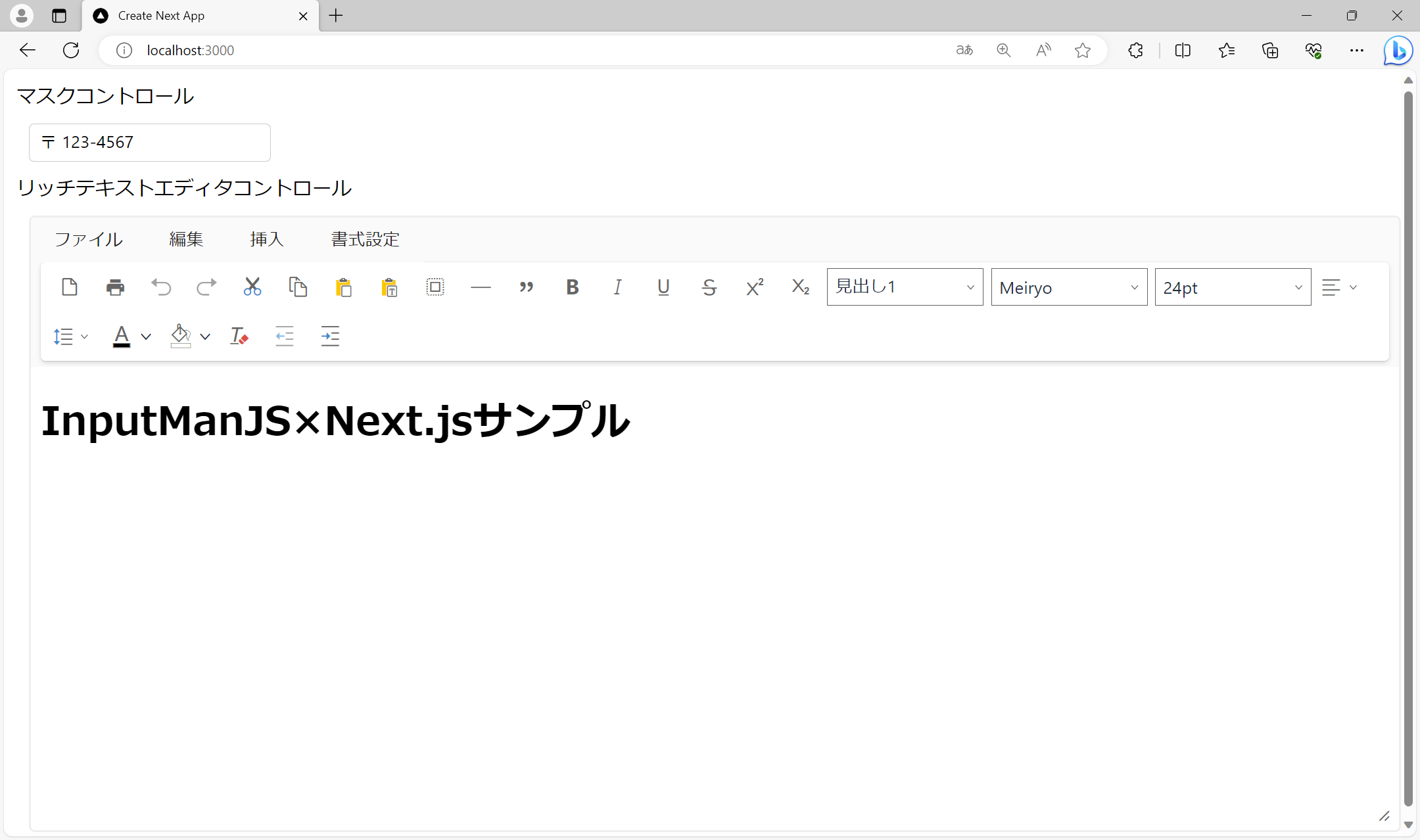Click the postal code mask input field

pyautogui.click(x=150, y=143)
